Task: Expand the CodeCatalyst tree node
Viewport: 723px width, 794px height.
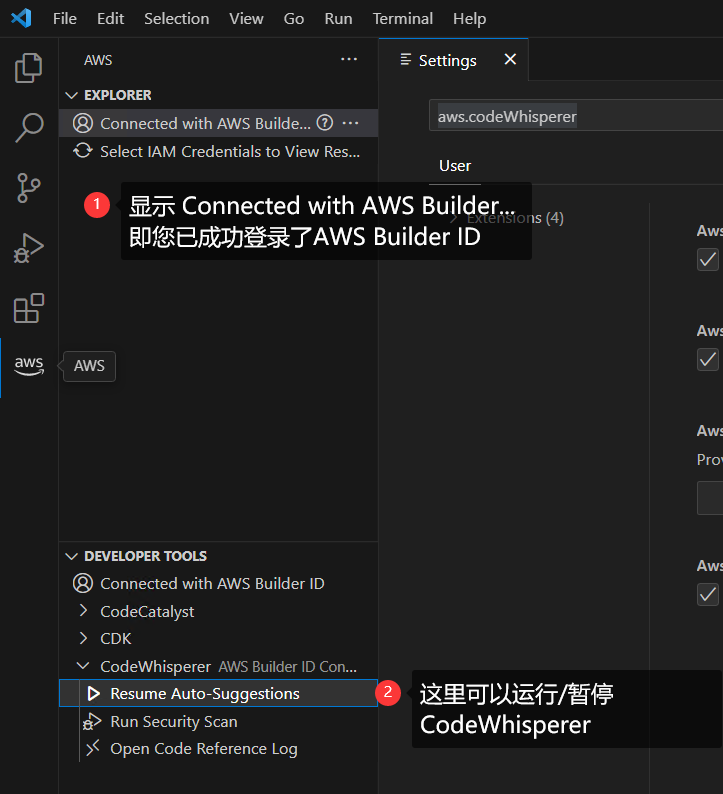Action: click(x=84, y=611)
